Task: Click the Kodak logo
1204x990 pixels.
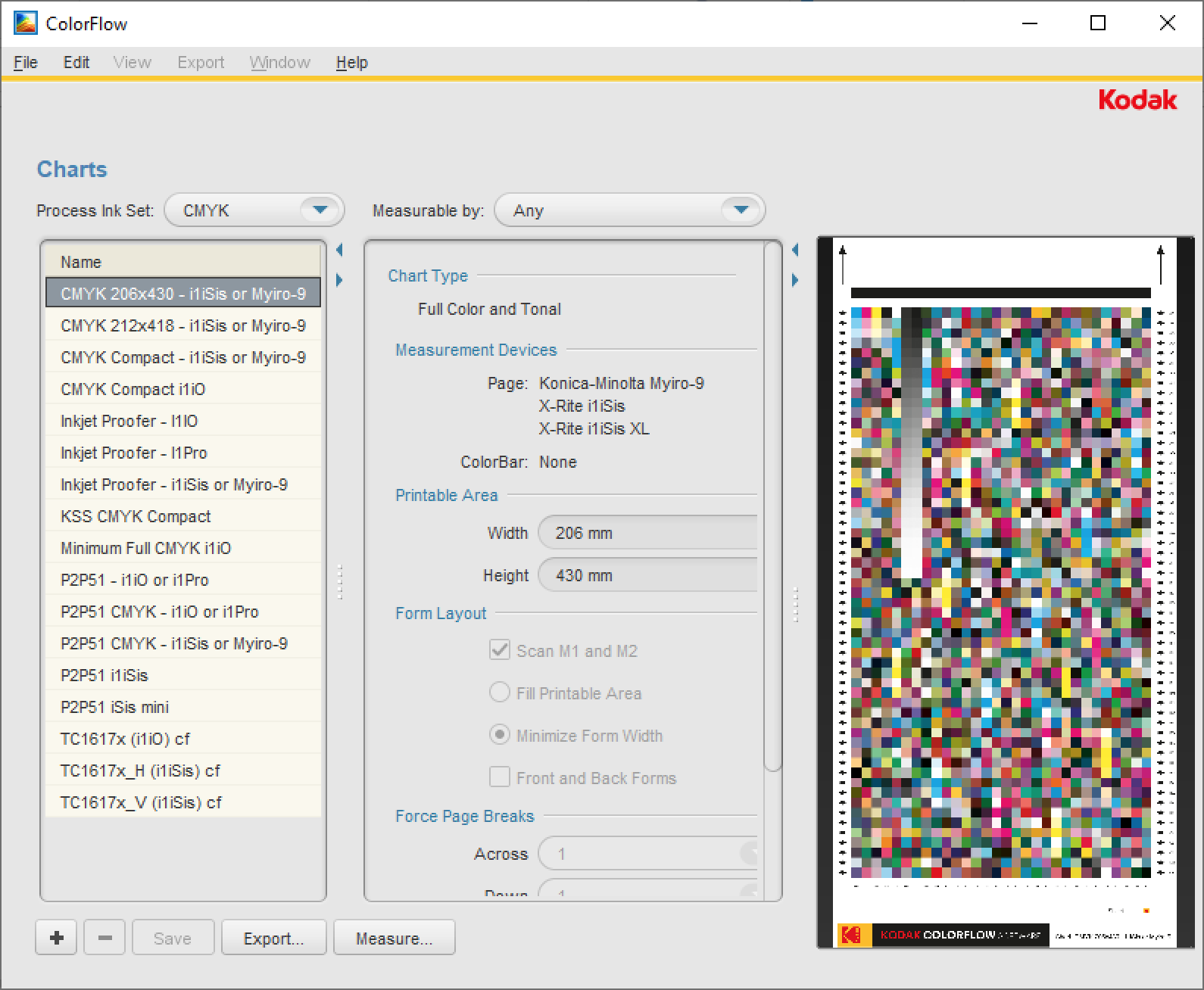Action: coord(1137,100)
